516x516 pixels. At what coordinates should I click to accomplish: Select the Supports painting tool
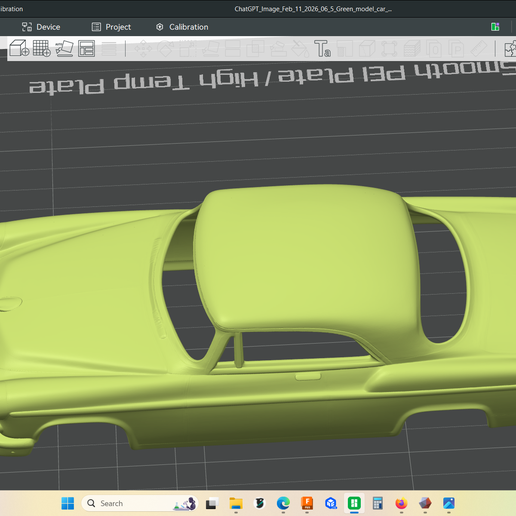[x=278, y=49]
